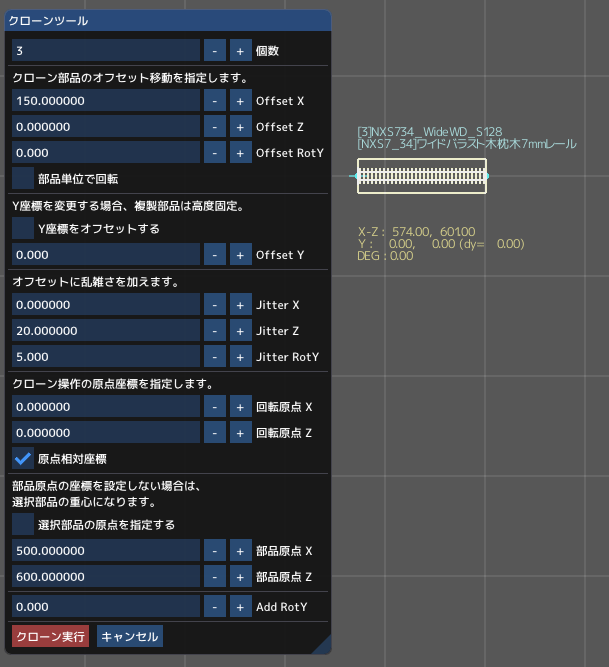This screenshot has height=667, width=609.
Task: Click the left cyan rail joint endpoint
Action: pos(356,176)
